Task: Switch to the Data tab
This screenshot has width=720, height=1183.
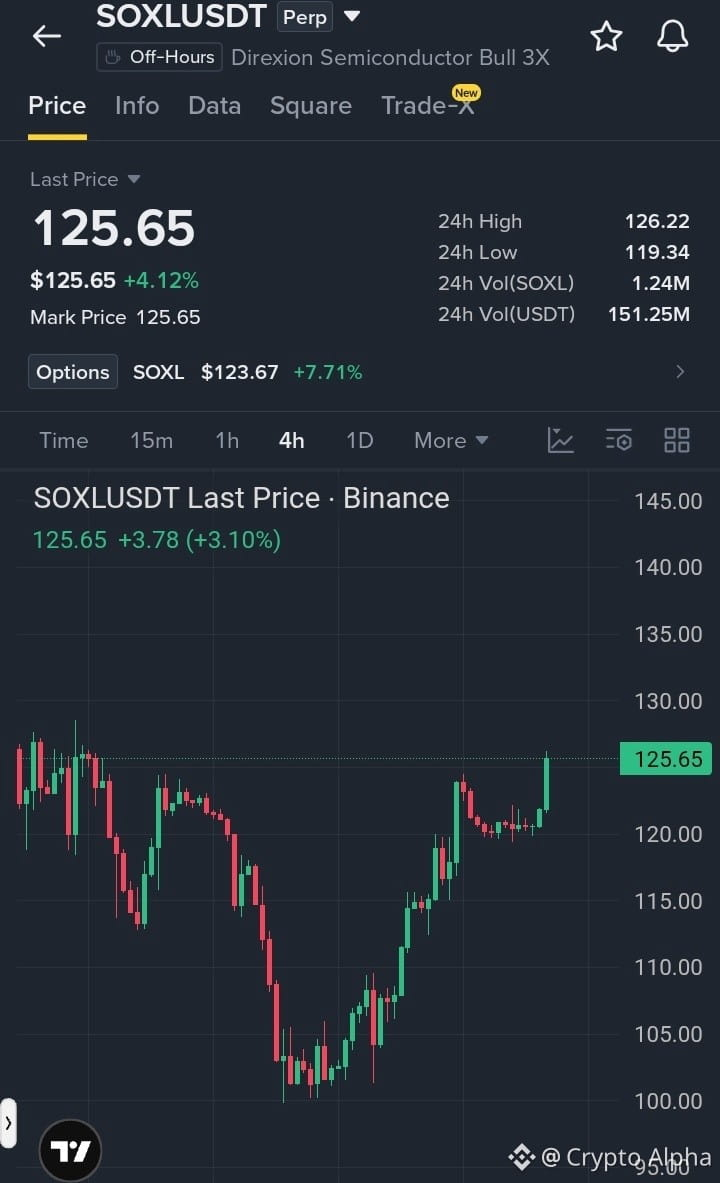Action: [214, 106]
